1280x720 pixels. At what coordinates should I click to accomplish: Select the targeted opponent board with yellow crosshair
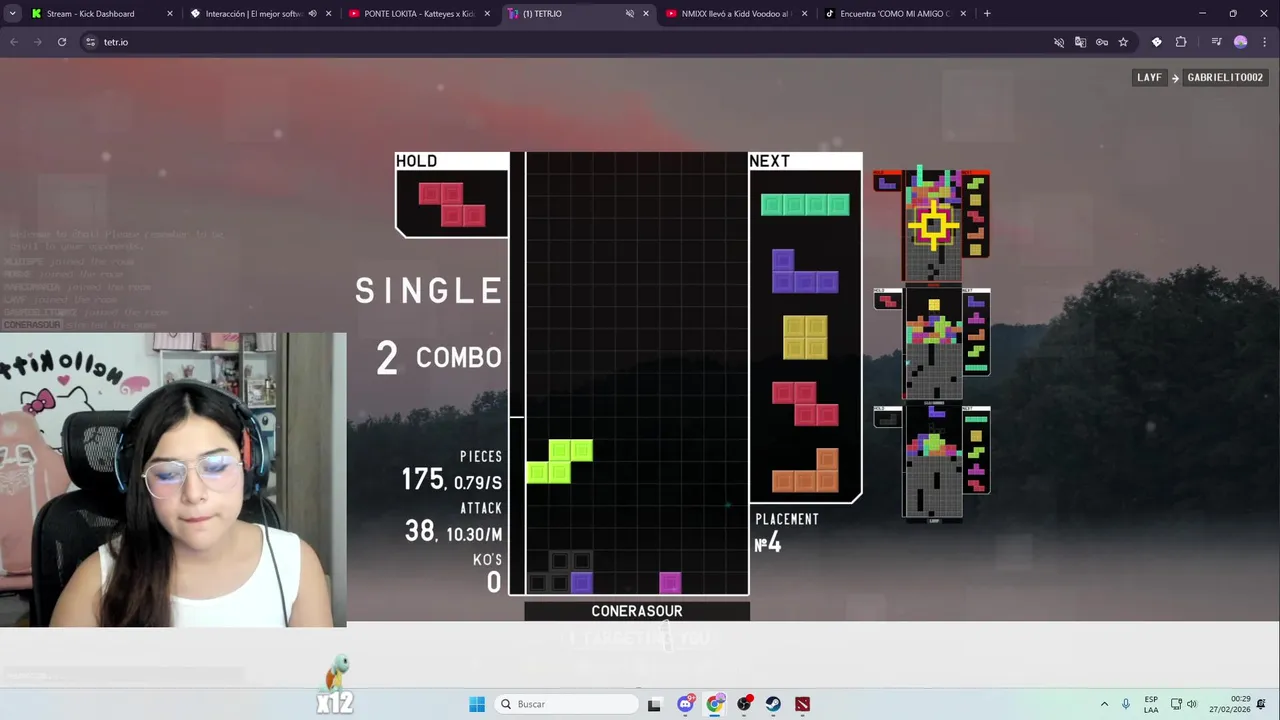(933, 226)
